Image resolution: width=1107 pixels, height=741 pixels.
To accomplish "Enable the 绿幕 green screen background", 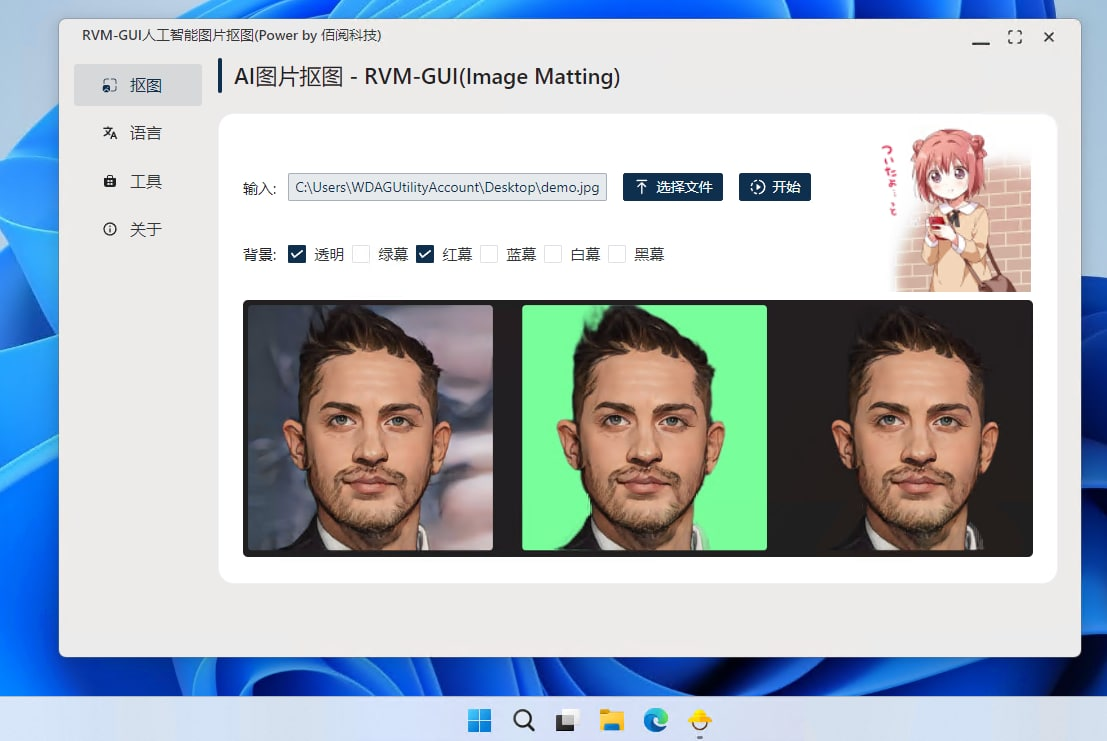I will point(361,254).
